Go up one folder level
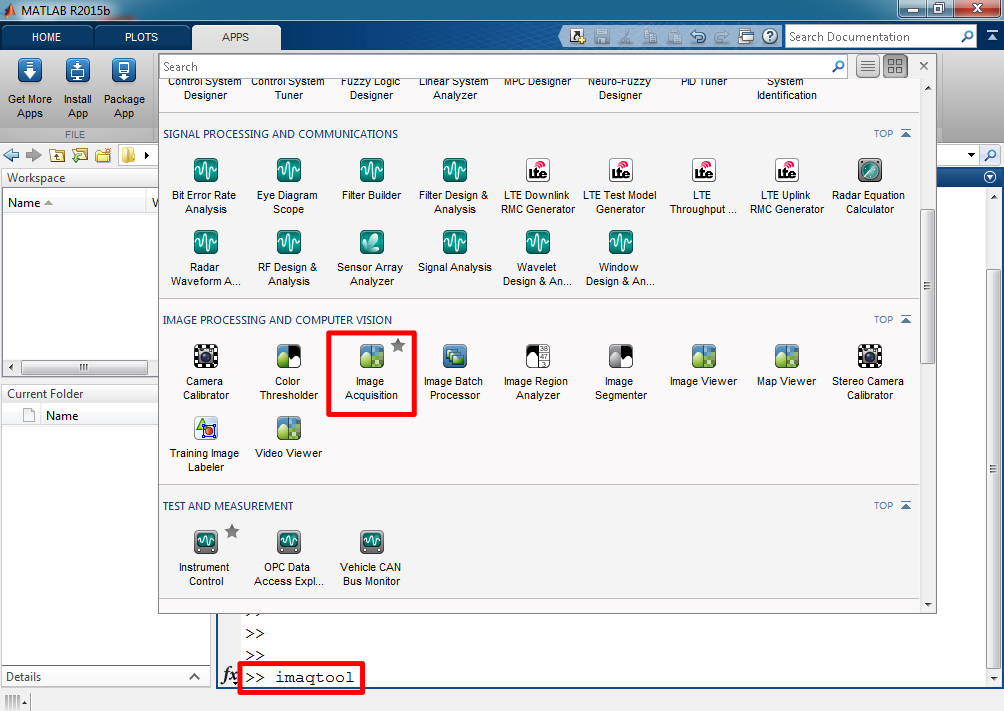This screenshot has width=1004, height=711. (56, 155)
